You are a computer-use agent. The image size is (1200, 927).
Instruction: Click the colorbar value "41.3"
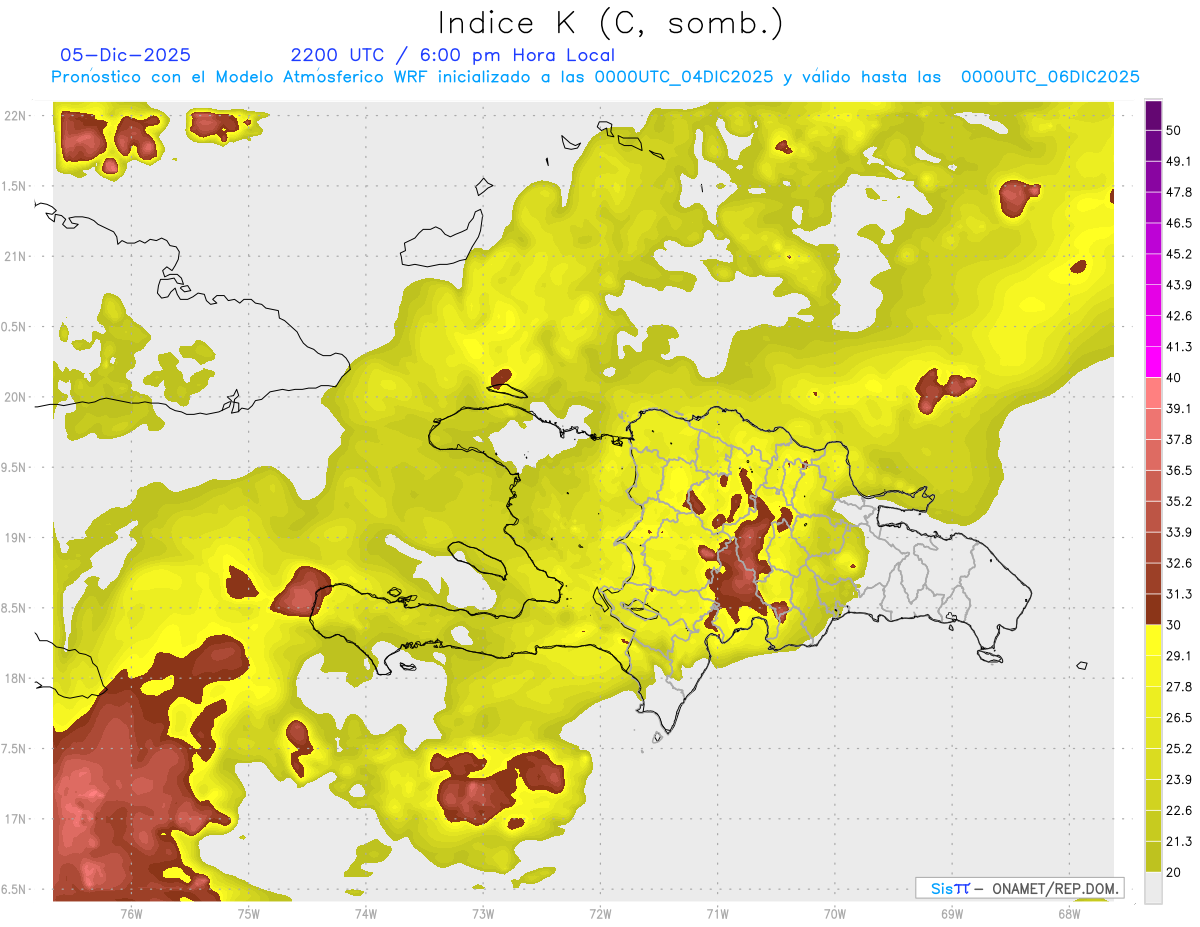(x=1178, y=347)
